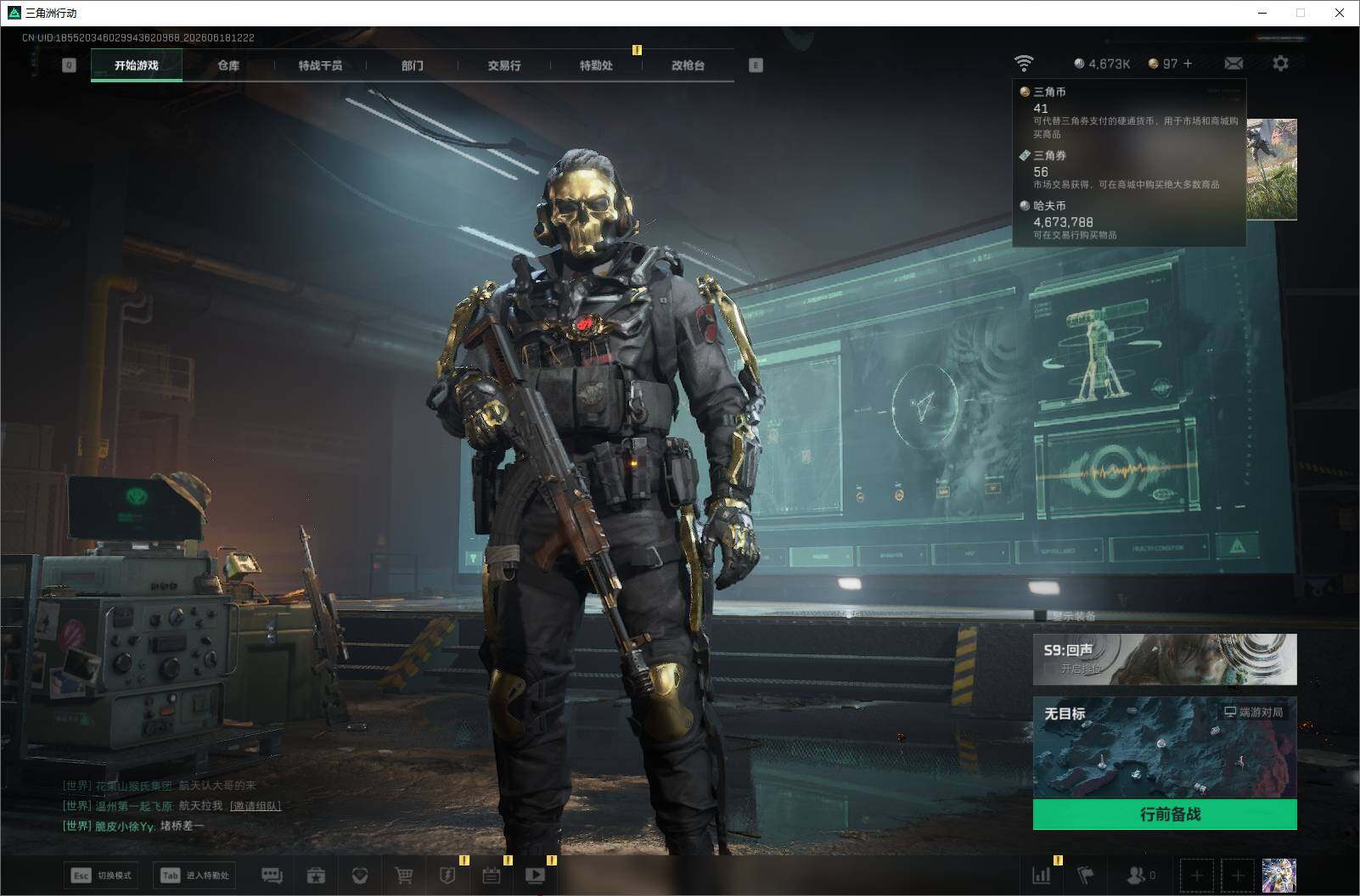Open the chat messages icon in bottom bar
1360x896 pixels.
pyautogui.click(x=272, y=875)
